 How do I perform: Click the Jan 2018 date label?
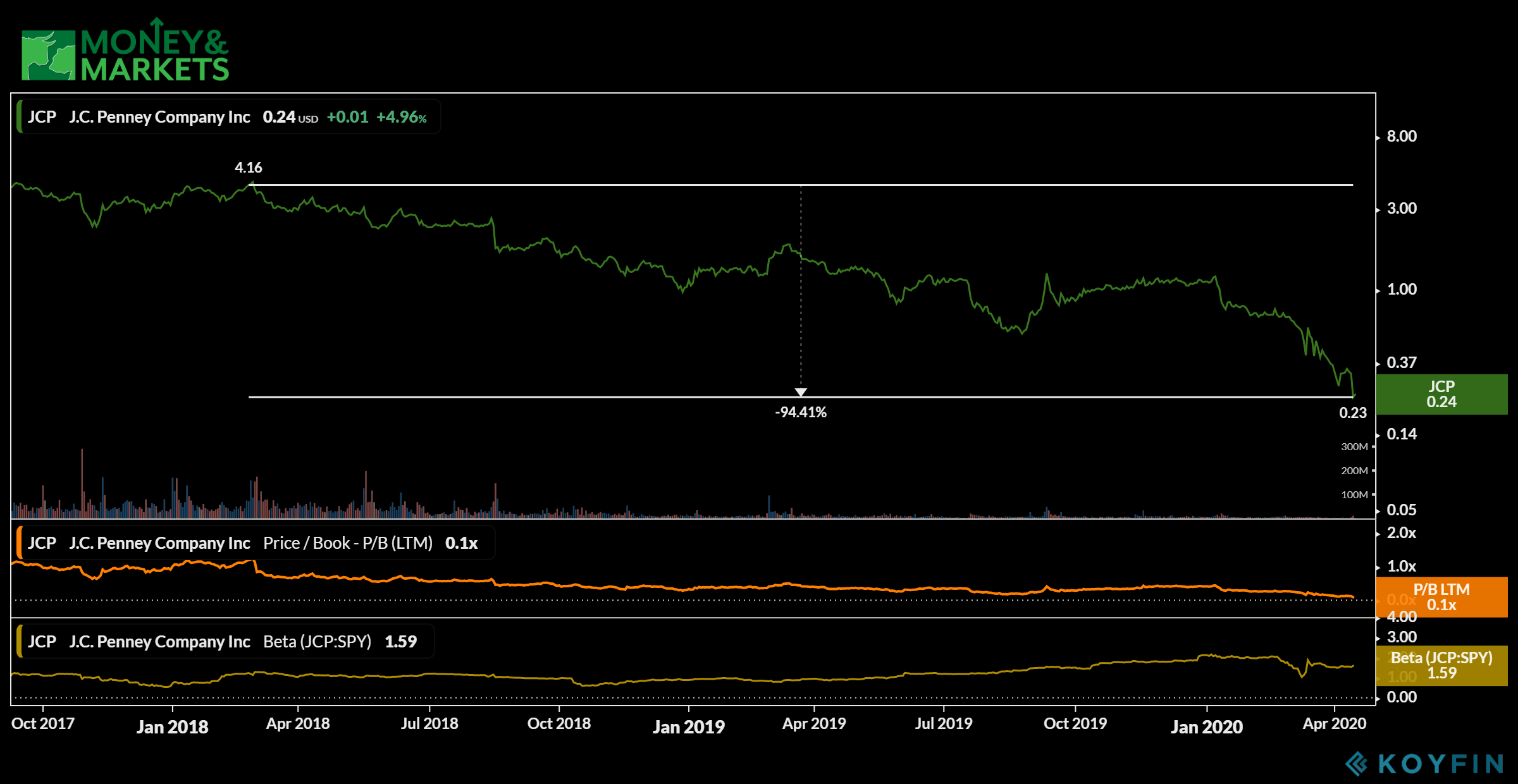point(172,726)
